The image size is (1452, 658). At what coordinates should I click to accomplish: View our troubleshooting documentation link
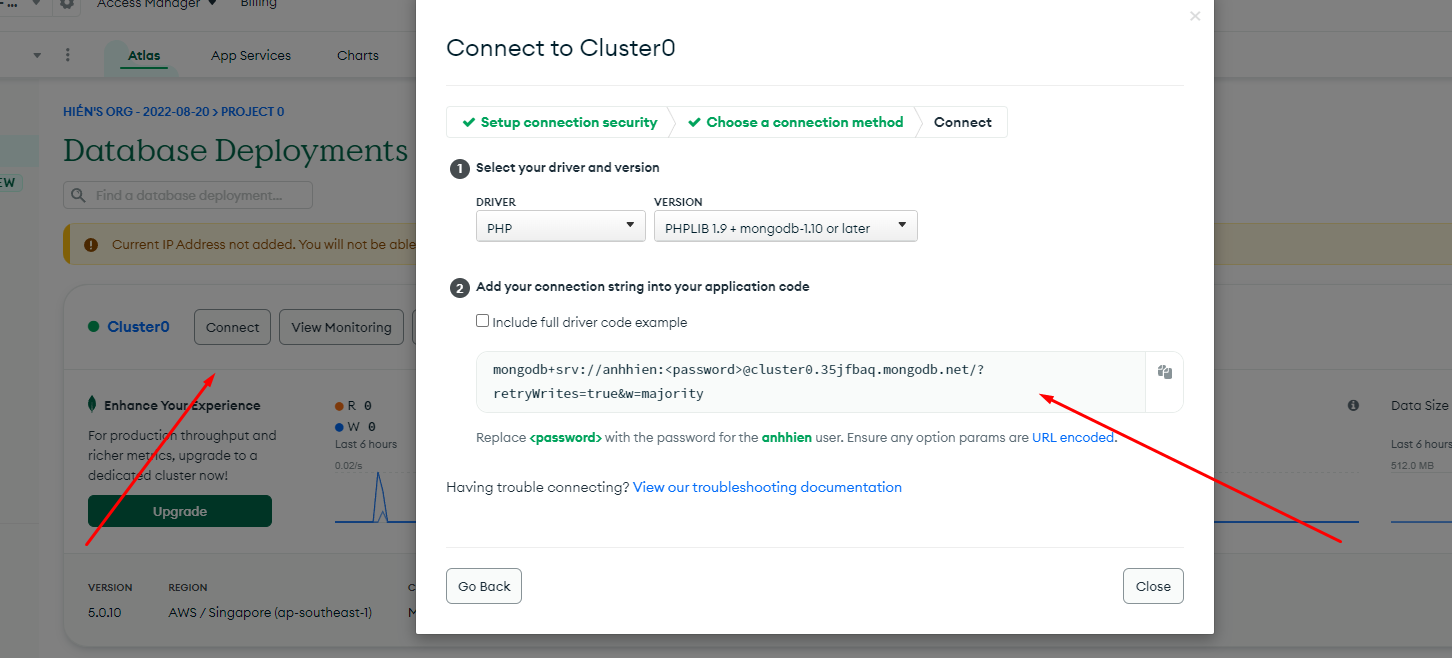point(767,487)
